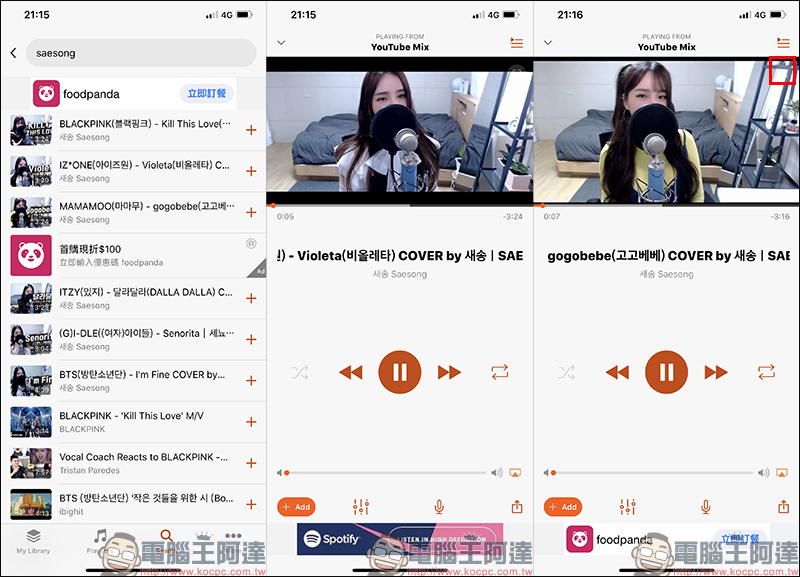Viewport: 800px width, 577px height.
Task: Collapse the Violeta player with down chevron
Action: click(281, 43)
